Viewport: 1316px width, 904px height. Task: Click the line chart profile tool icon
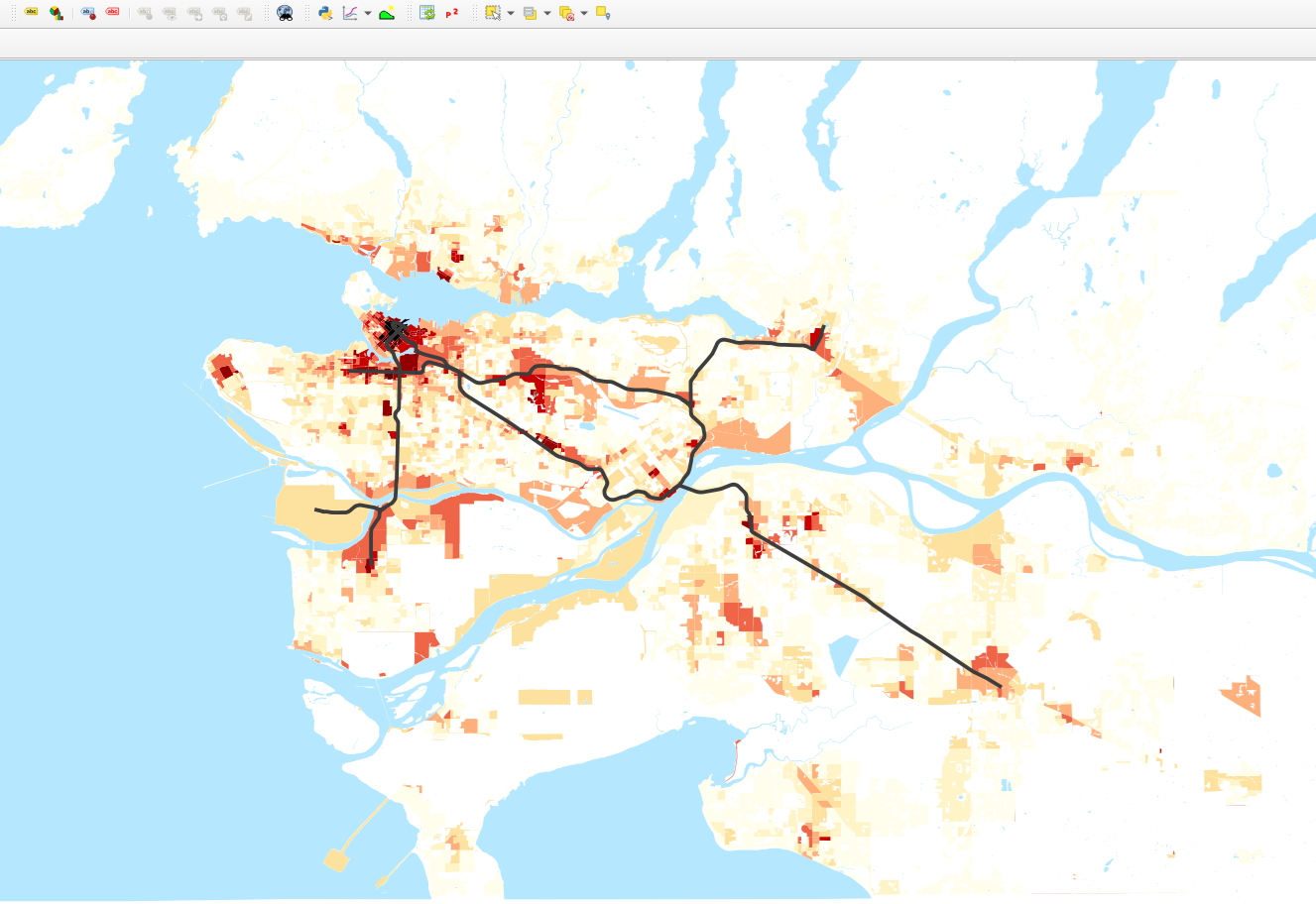(x=350, y=13)
